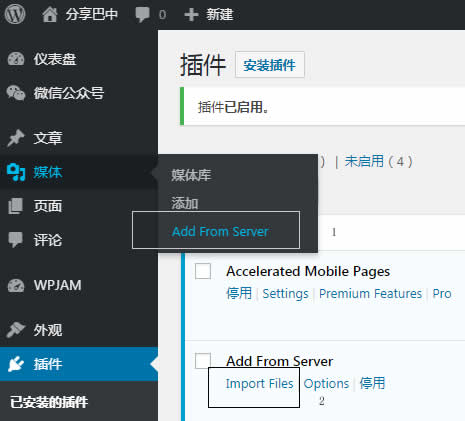This screenshot has width=465, height=421.
Task: Open the WPJAM menu item
Action: (x=57, y=285)
